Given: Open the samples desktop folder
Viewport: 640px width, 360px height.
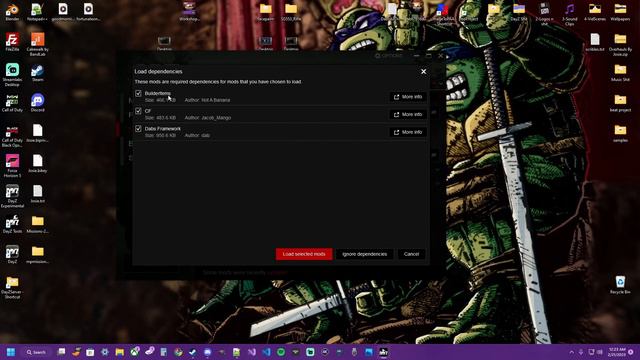Looking at the screenshot, I should coord(620,133).
